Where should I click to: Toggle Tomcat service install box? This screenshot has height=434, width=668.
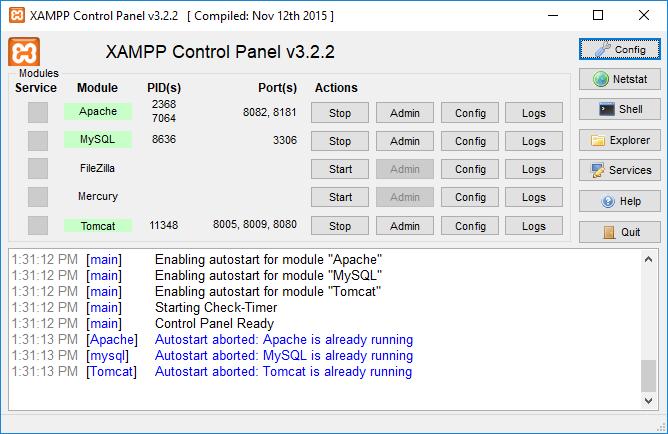point(38,225)
